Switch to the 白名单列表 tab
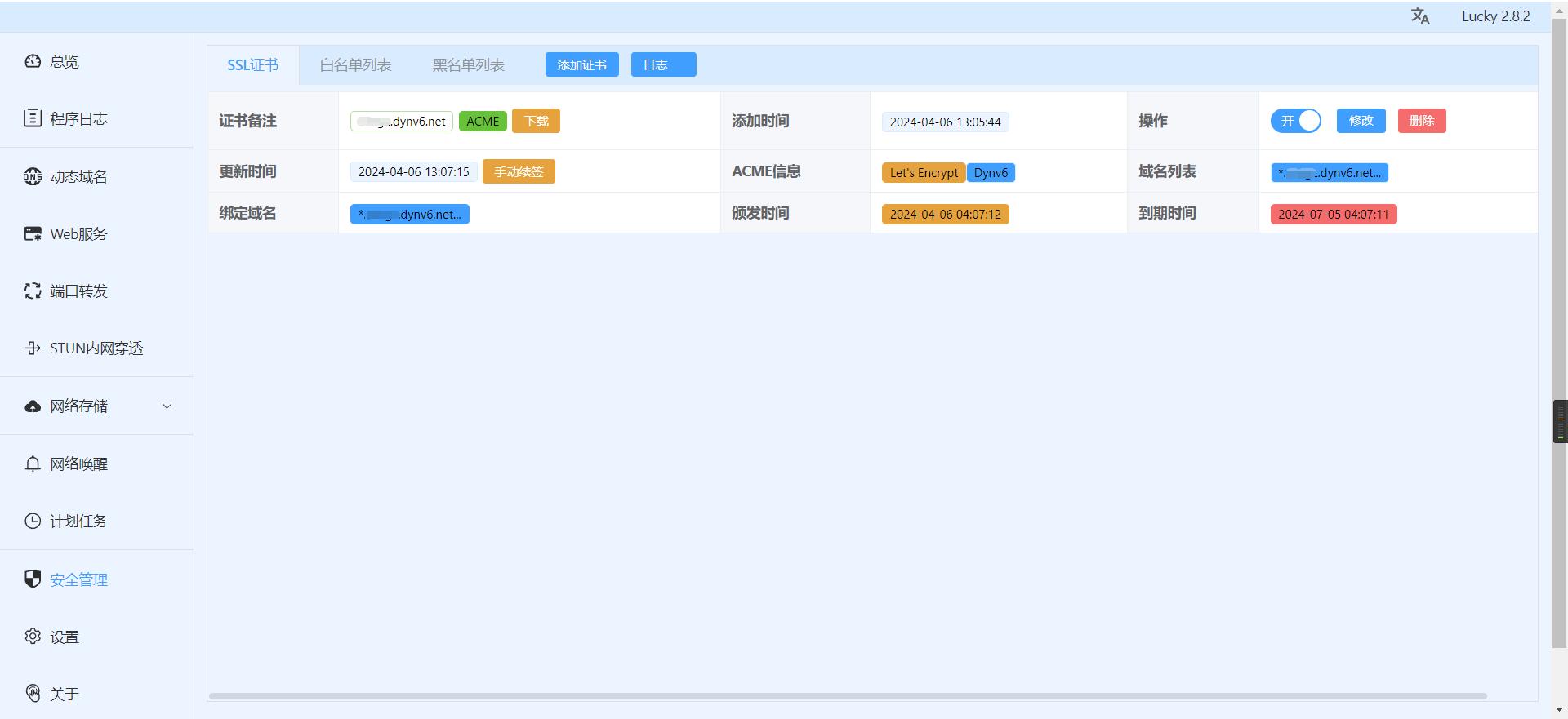 (355, 65)
